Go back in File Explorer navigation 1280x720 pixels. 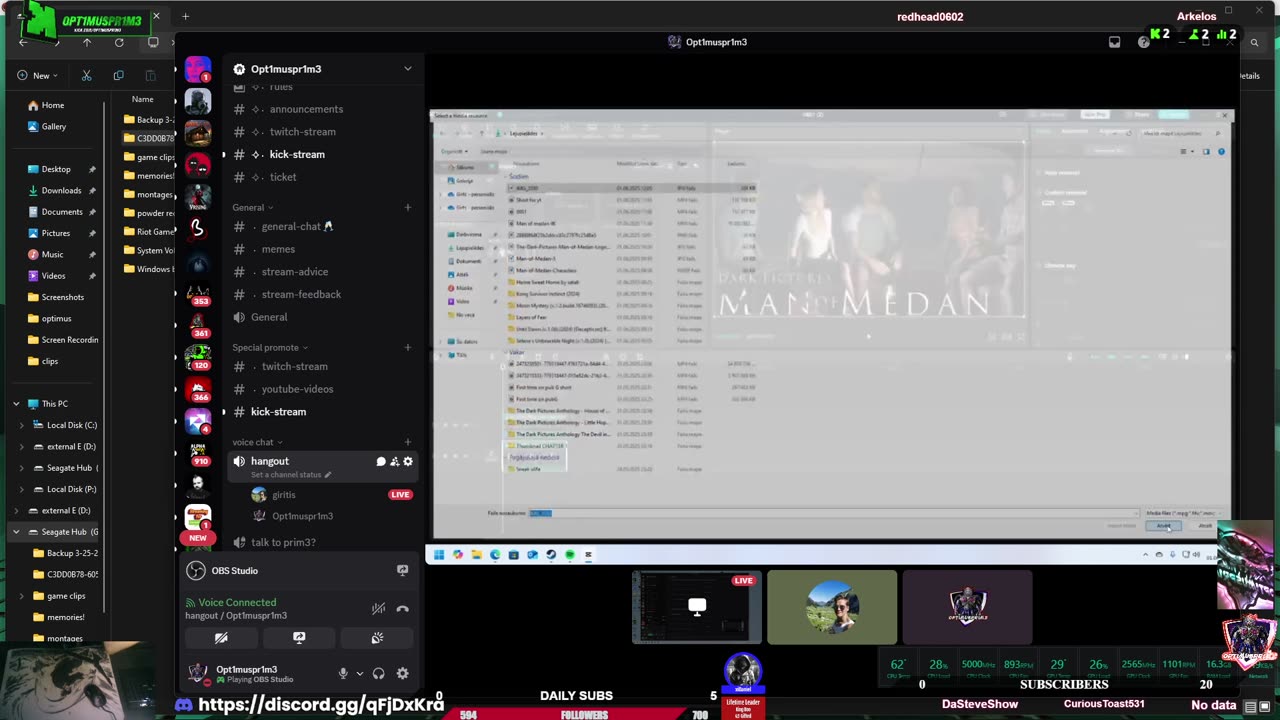24,42
